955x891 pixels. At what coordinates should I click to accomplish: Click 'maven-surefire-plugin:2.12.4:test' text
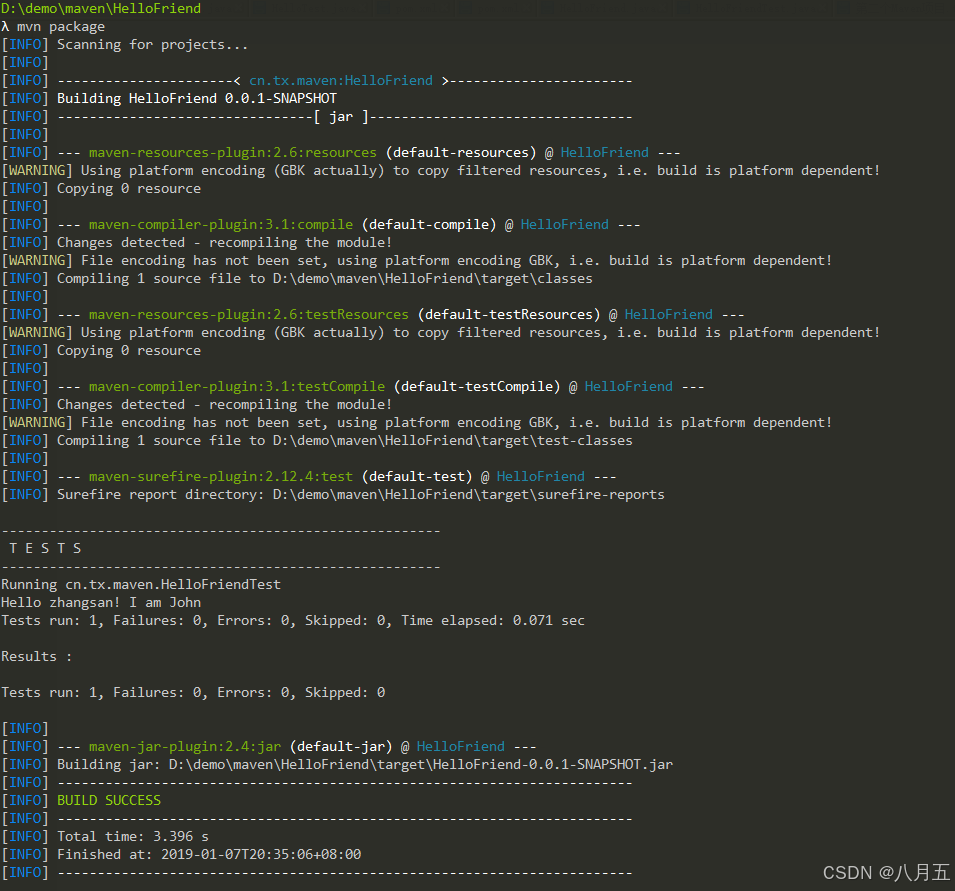[220, 476]
